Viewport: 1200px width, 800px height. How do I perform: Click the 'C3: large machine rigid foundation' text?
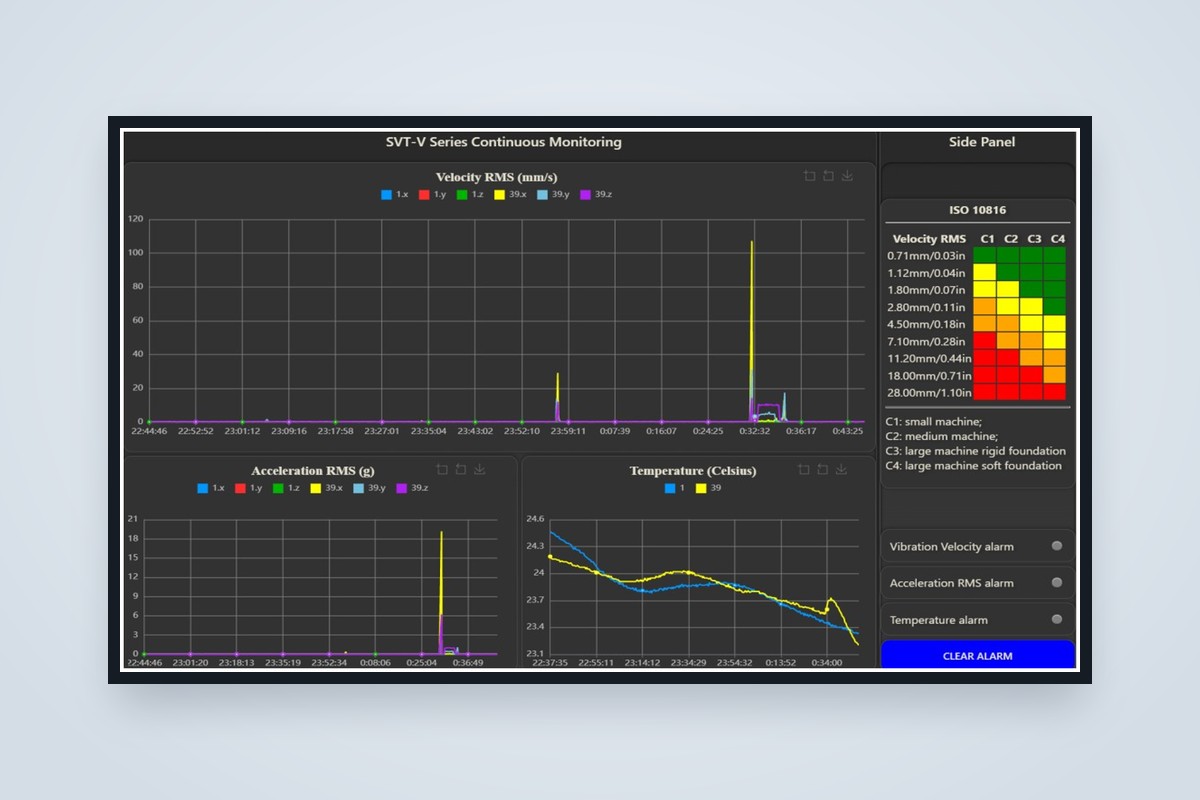pos(976,451)
